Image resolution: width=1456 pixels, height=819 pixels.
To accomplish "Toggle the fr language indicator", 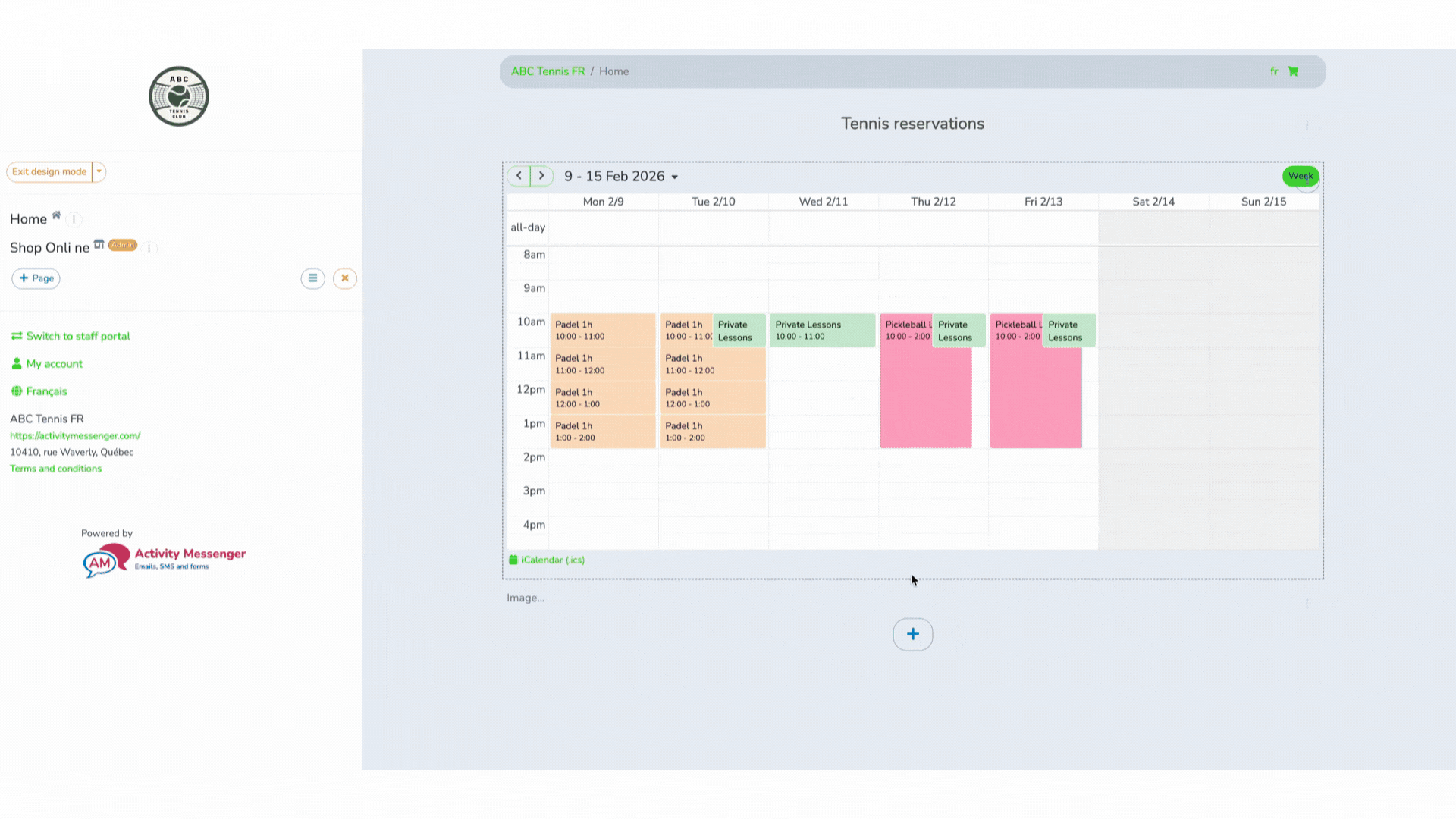I will (1274, 71).
